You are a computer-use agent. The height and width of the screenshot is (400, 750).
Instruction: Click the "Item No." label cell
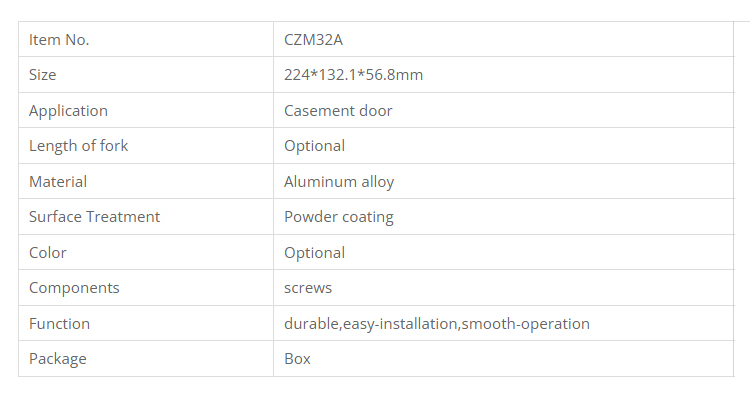pyautogui.click(x=59, y=40)
